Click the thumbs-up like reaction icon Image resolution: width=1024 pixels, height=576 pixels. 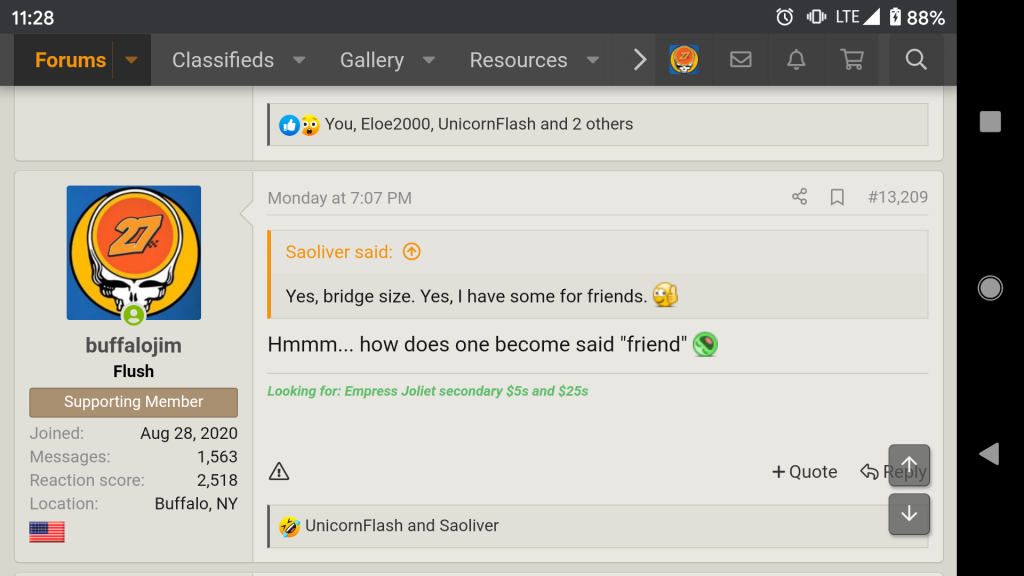coord(289,125)
